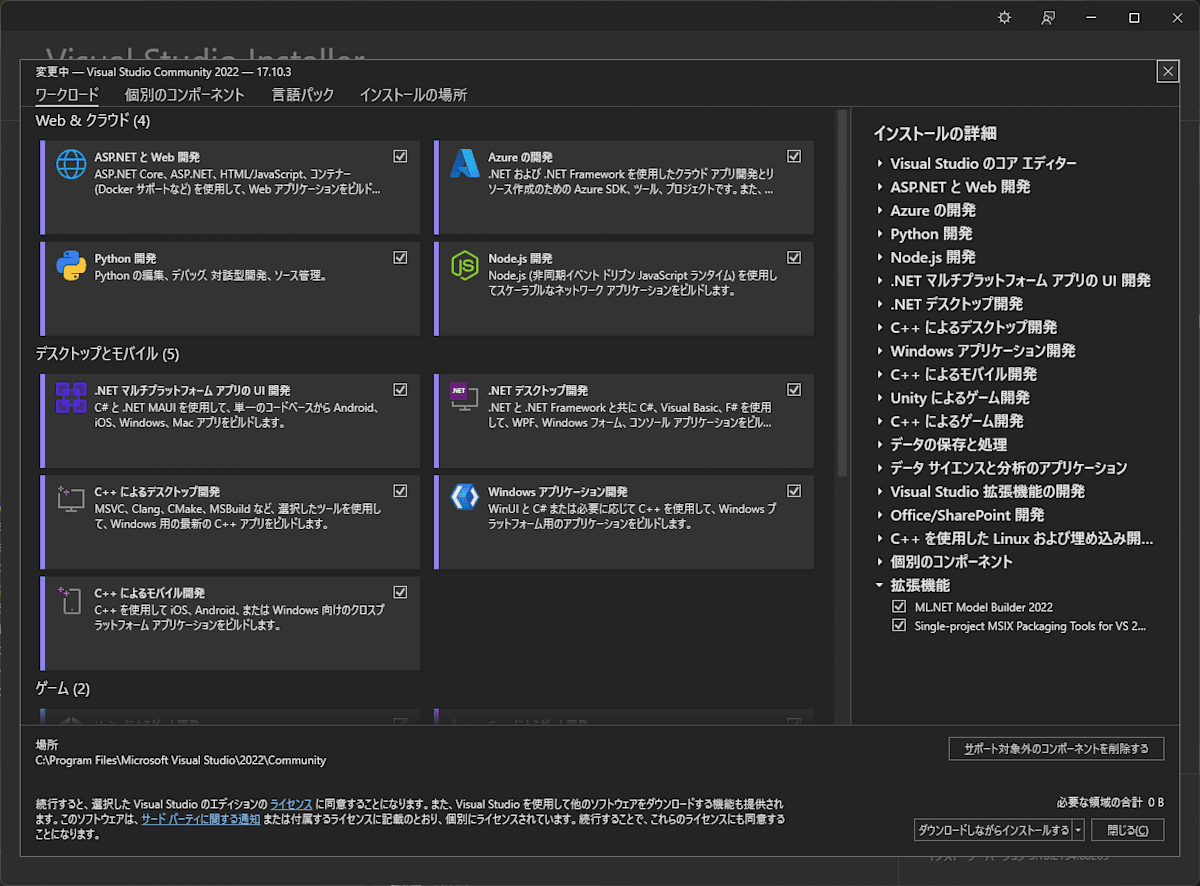Switch to the 個別のコンポーネント tab

click(x=185, y=95)
